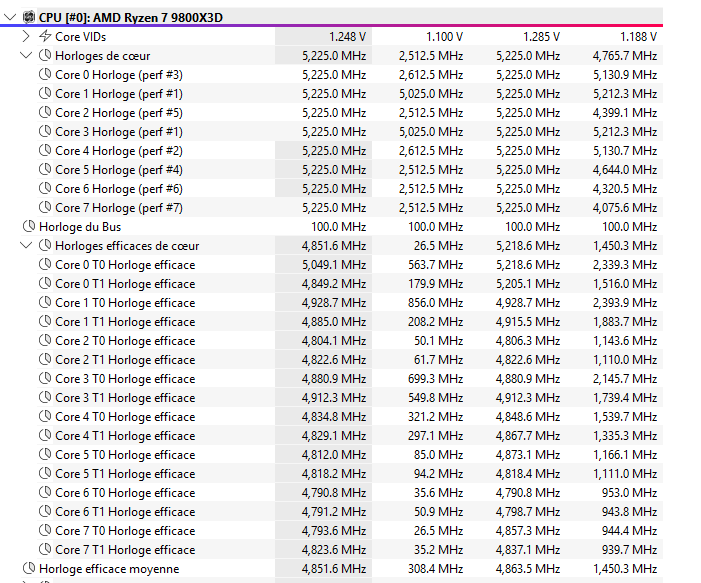The height and width of the screenshot is (583, 701).
Task: Click the clock icon beside Horloges de cœur
Action: pos(45,55)
